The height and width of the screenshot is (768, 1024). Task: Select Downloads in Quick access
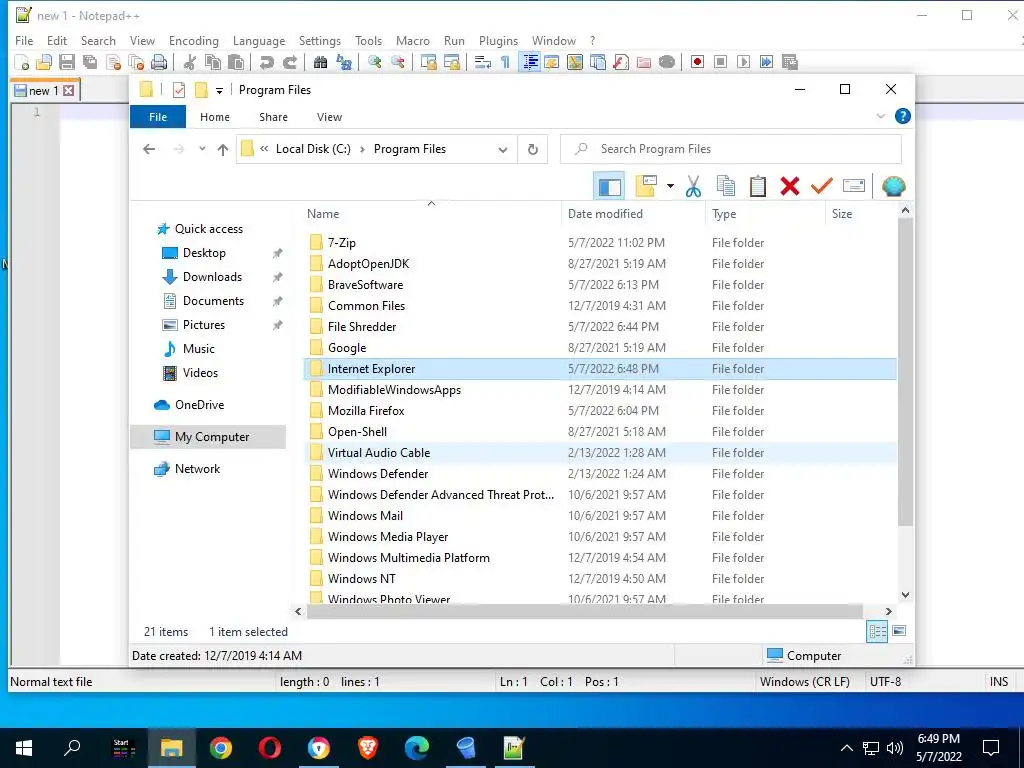click(212, 277)
